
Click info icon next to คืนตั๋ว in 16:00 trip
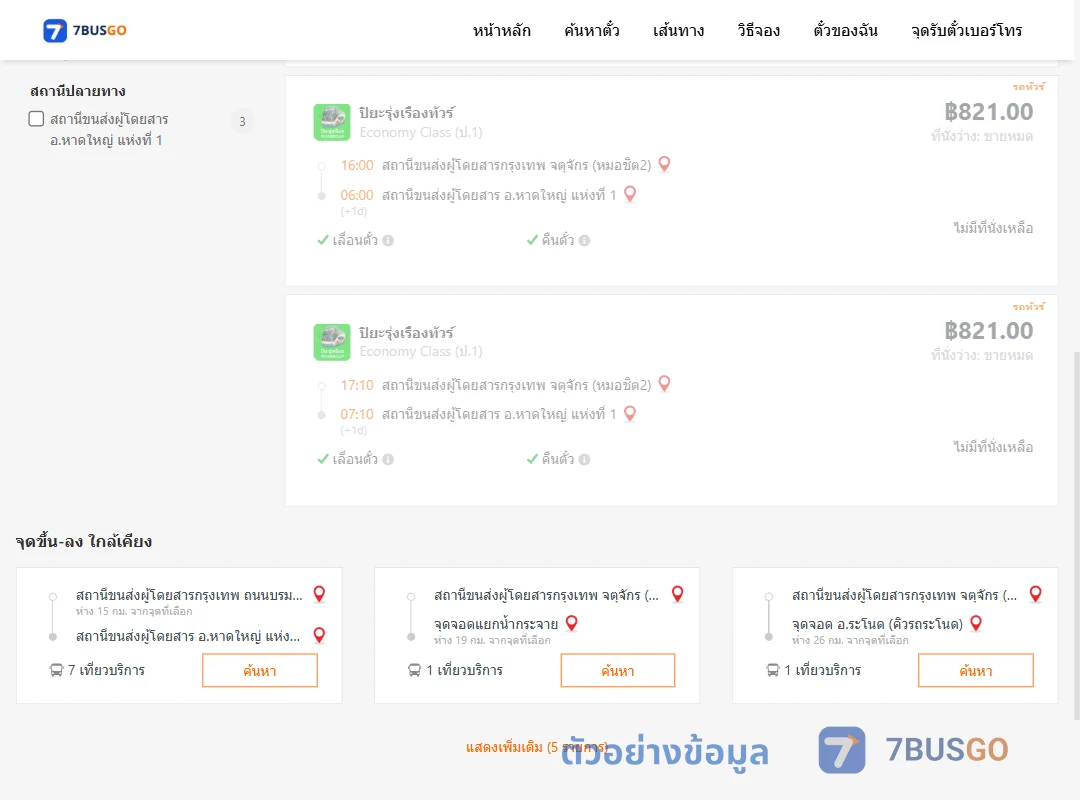585,240
